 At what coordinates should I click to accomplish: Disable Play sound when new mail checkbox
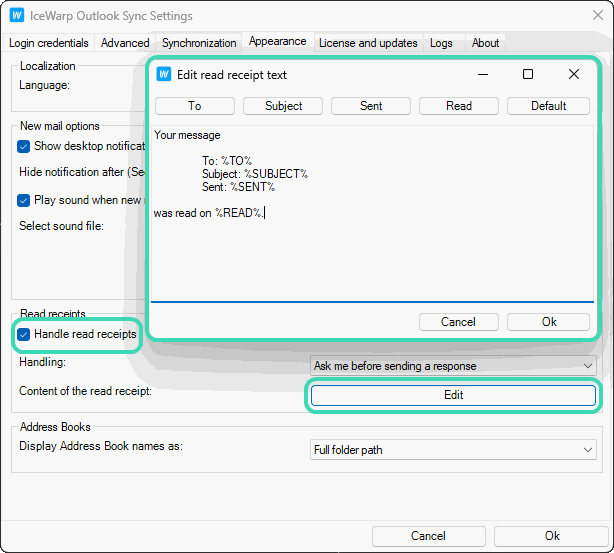(x=25, y=200)
